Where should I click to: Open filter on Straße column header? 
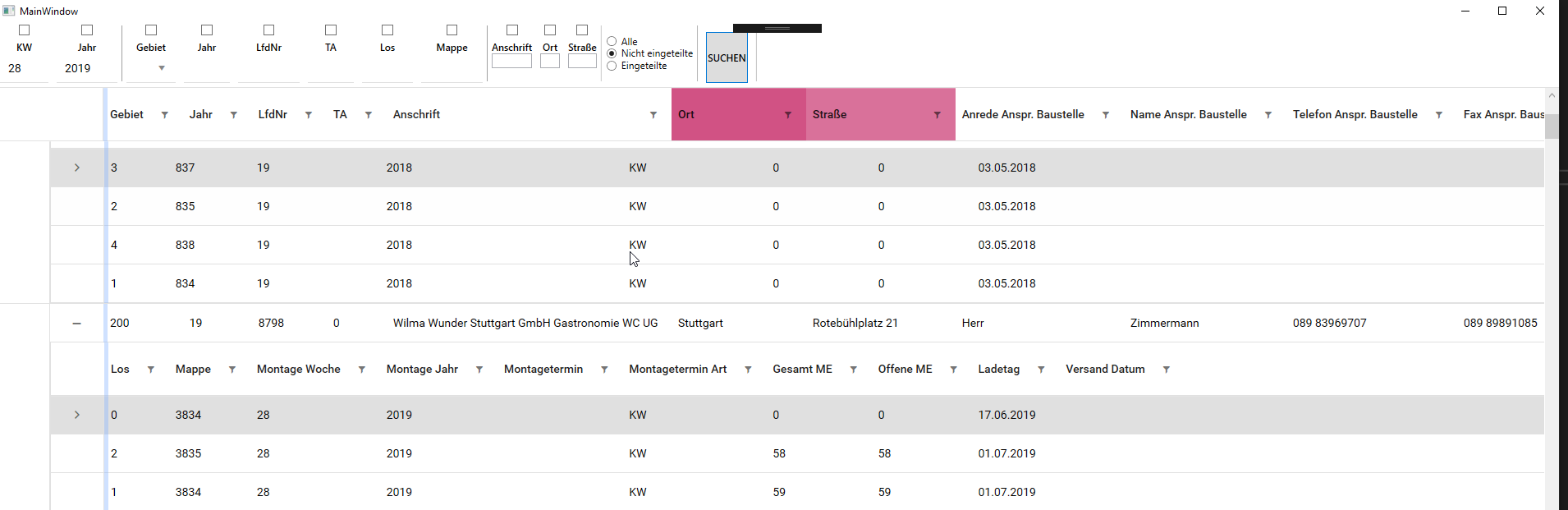[937, 115]
